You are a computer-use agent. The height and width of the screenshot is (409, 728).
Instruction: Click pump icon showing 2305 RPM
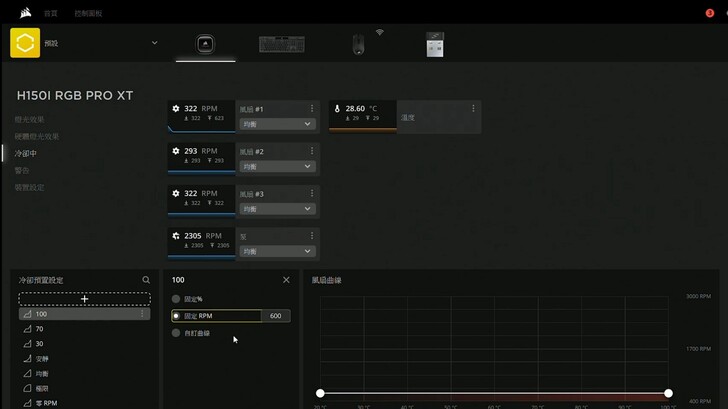tap(176, 236)
